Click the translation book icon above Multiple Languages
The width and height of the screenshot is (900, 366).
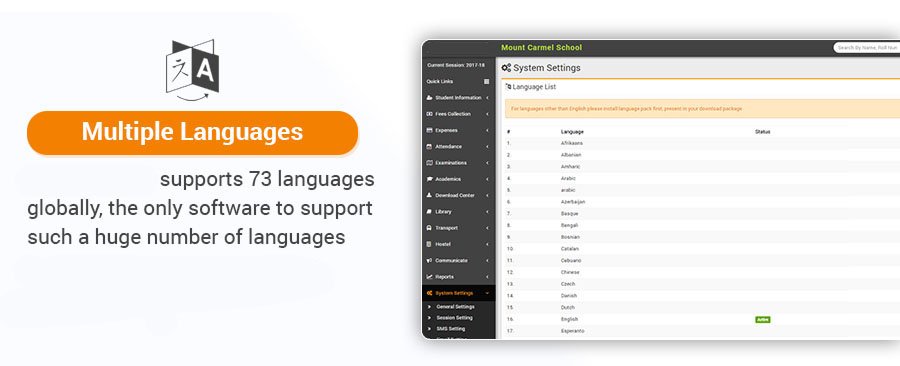click(192, 70)
